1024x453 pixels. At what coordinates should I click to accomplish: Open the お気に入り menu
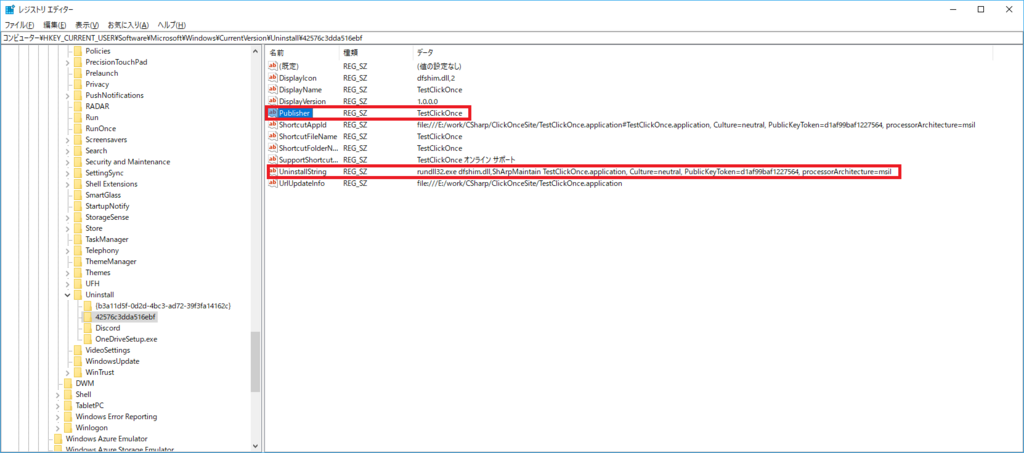(129, 25)
